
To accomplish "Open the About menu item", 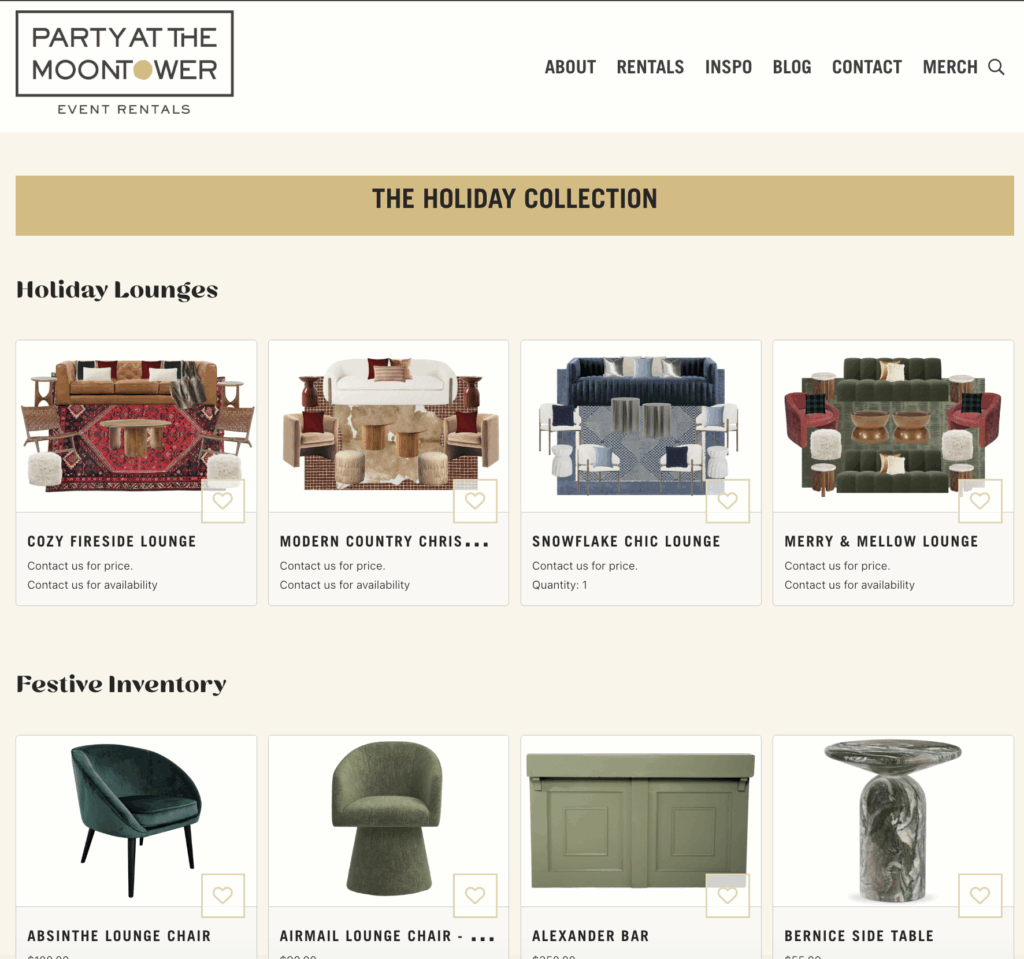I will pos(570,67).
